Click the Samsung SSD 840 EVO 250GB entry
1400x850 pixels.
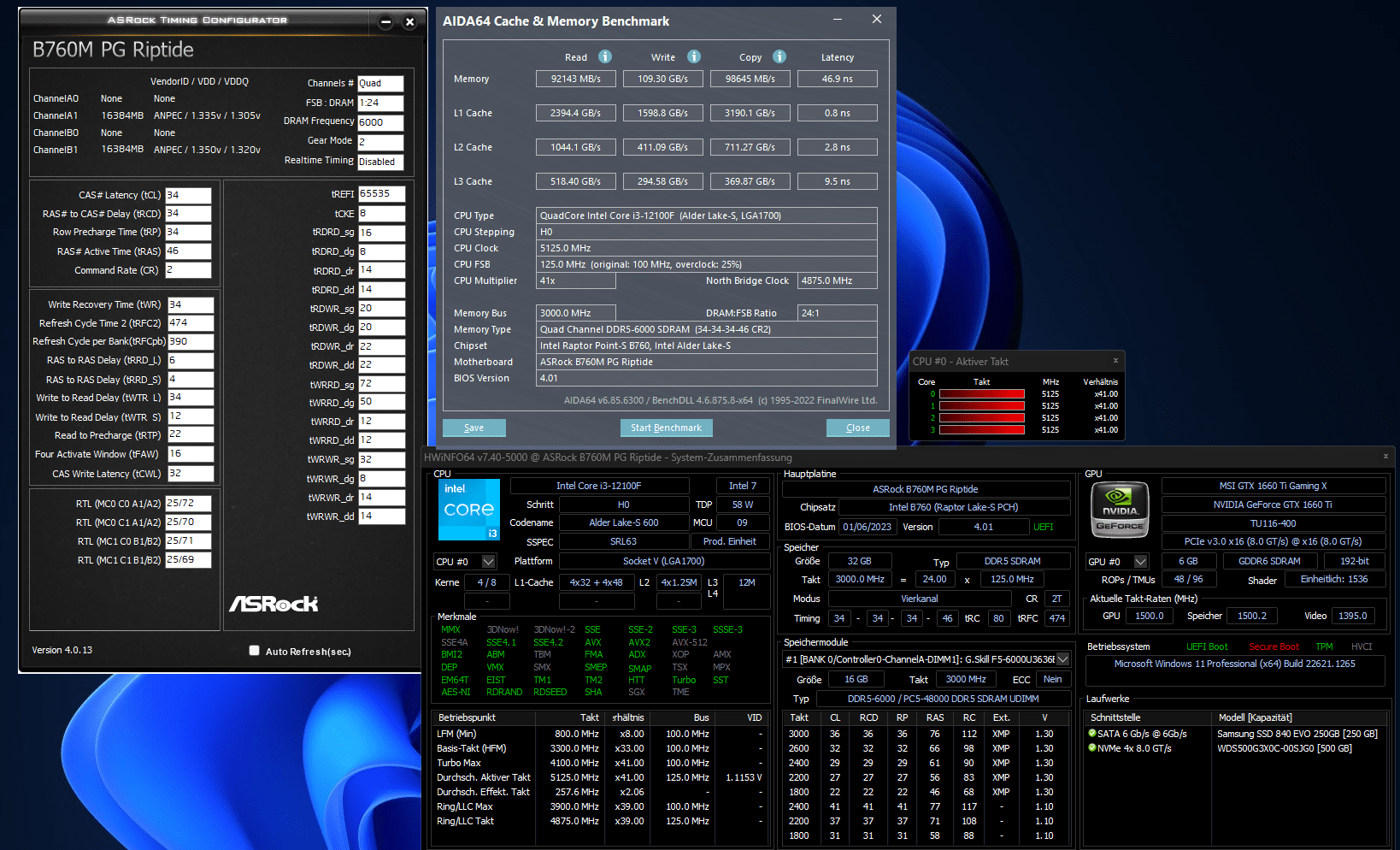(1297, 734)
